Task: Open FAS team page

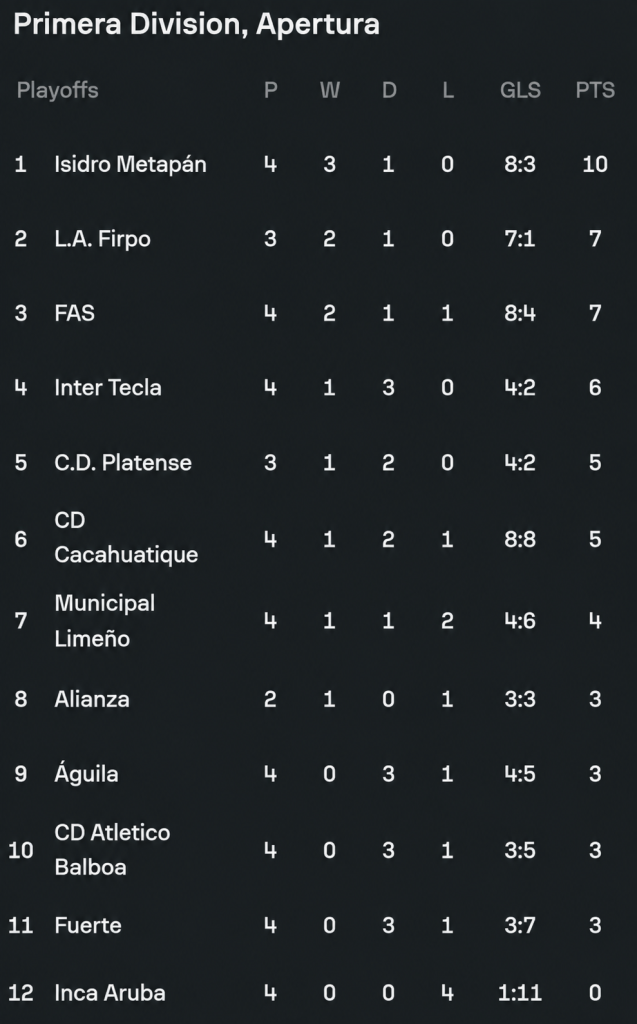Action: click(x=318, y=313)
